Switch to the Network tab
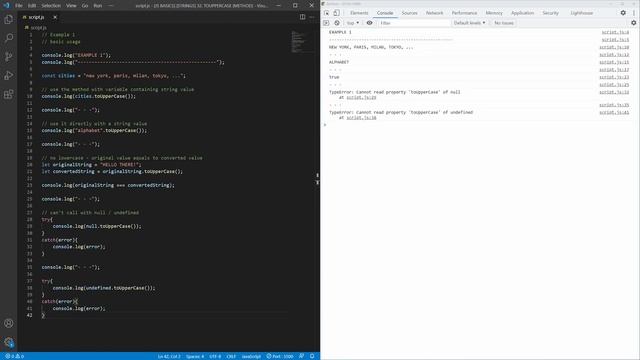Viewport: 640px width, 360px height. 434,13
